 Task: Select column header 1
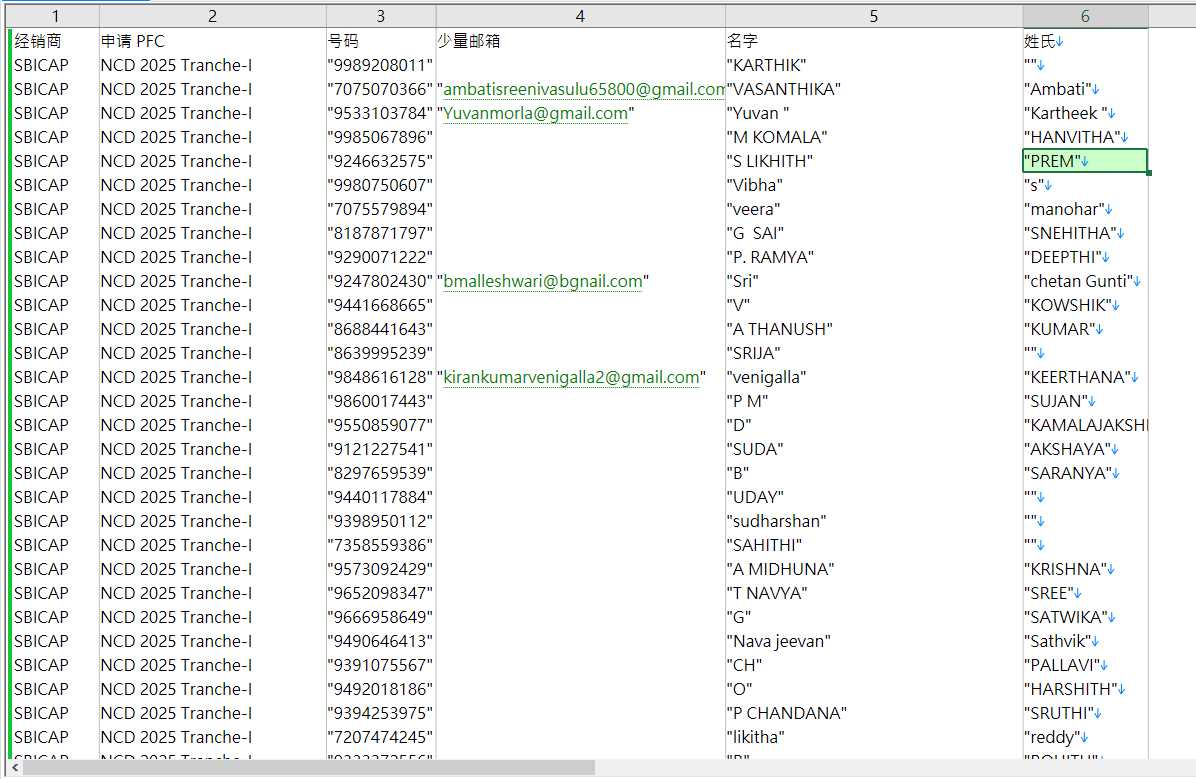tap(55, 16)
